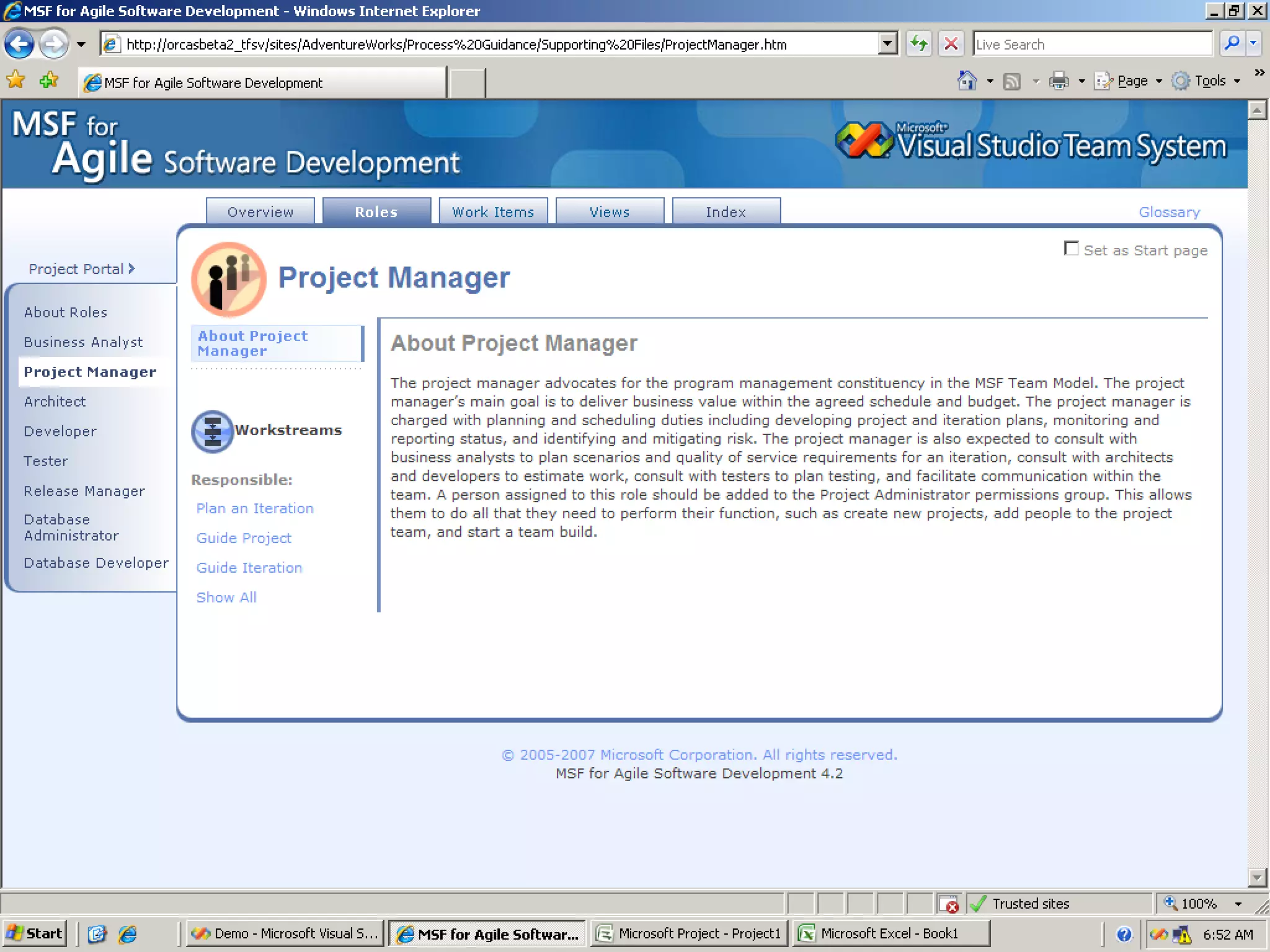
Task: Click the Print icon in toolbar
Action: (x=1059, y=81)
